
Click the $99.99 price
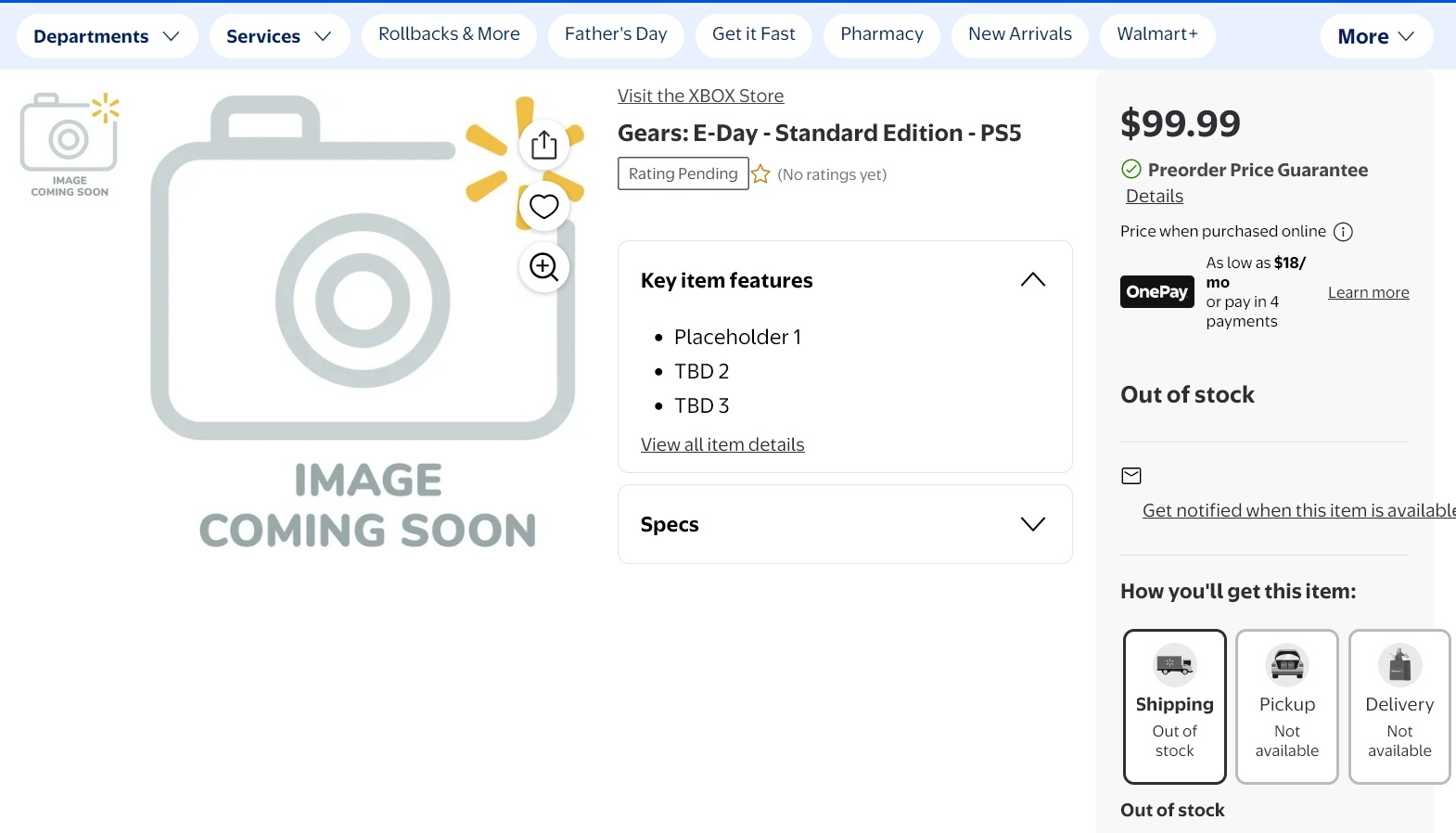(x=1180, y=122)
